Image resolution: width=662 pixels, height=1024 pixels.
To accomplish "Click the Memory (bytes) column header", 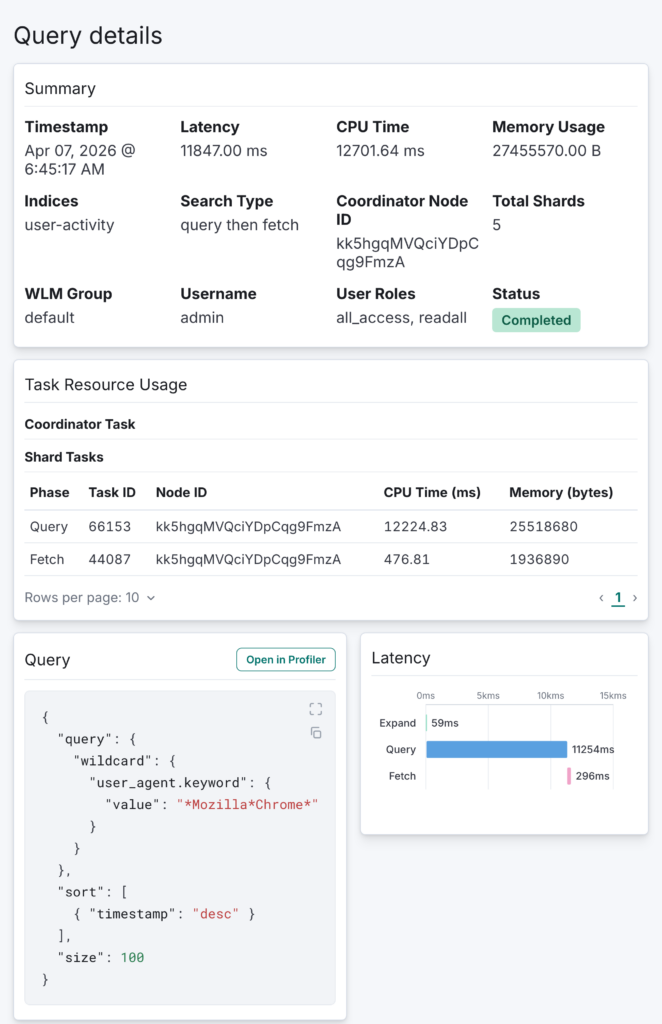I will [561, 492].
